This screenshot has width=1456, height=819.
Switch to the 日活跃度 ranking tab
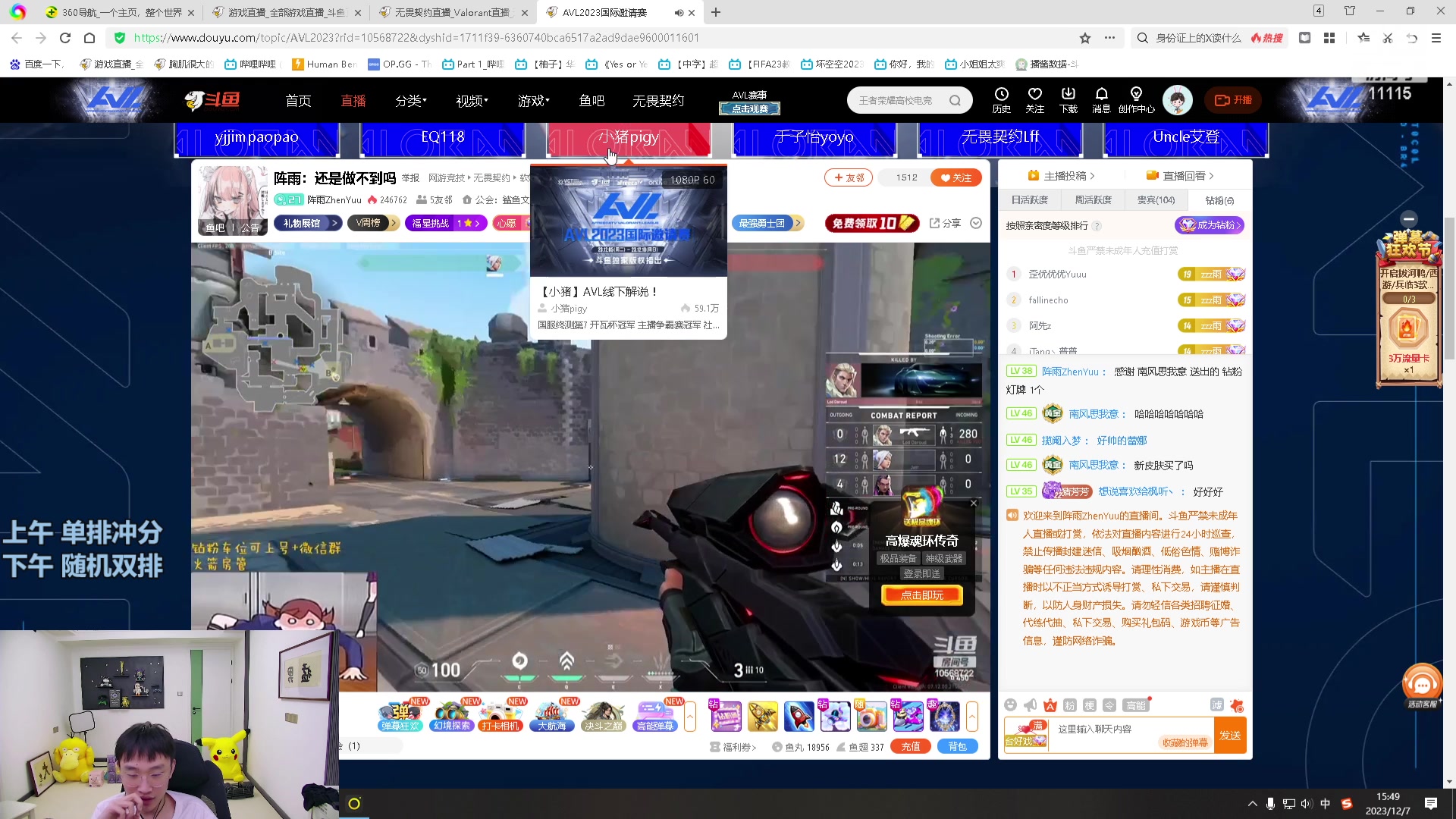tap(1029, 200)
